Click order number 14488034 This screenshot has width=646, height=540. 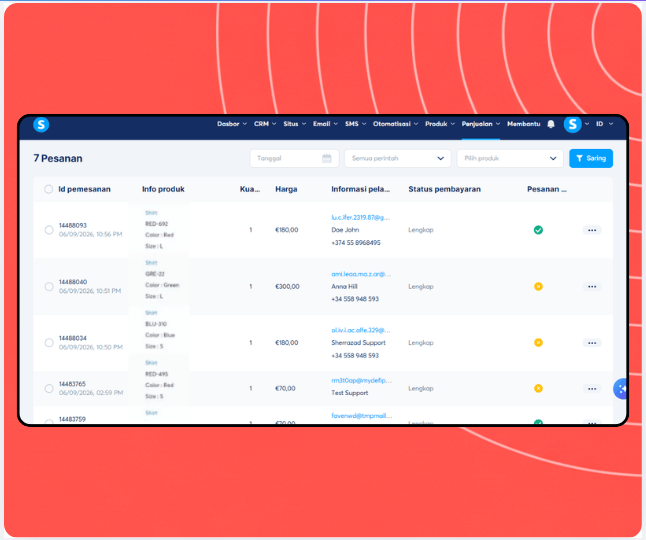click(x=73, y=338)
